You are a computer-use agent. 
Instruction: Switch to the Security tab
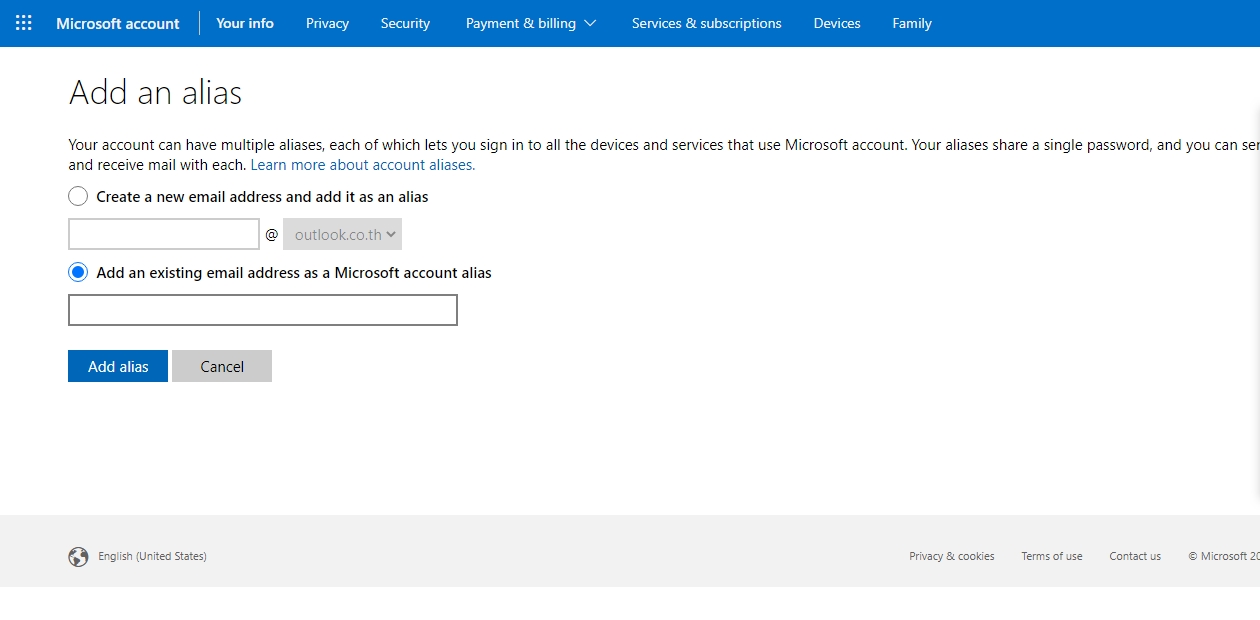(x=405, y=23)
